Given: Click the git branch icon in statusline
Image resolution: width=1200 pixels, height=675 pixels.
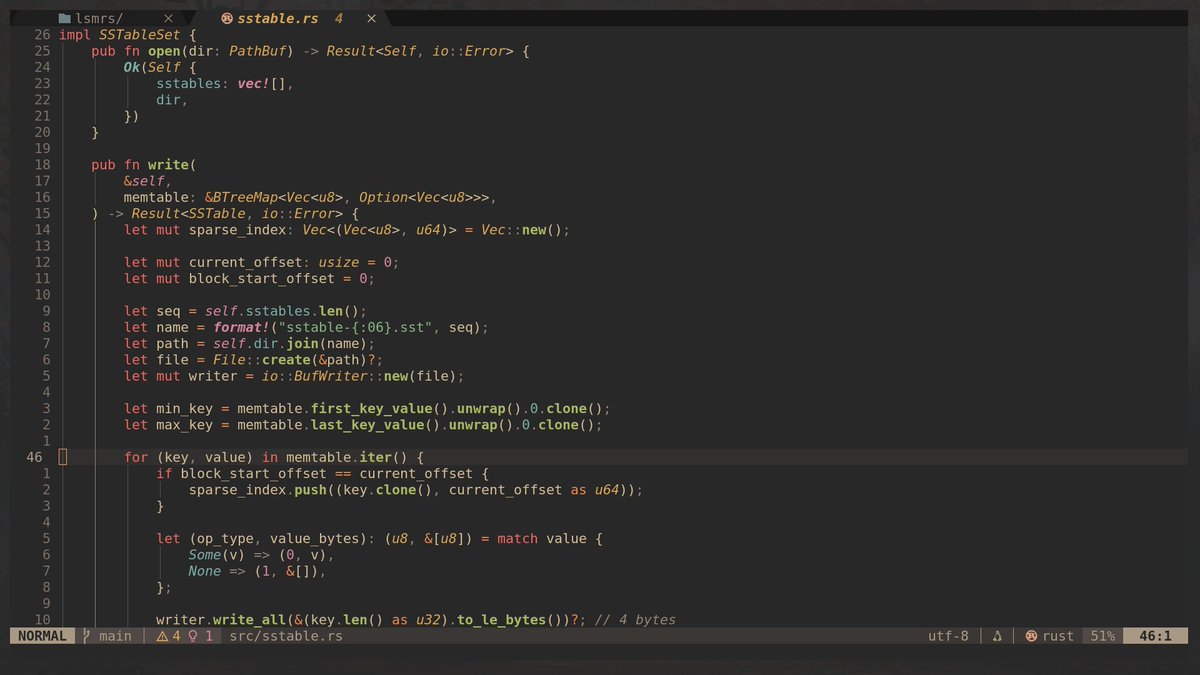Looking at the screenshot, I should coord(87,636).
